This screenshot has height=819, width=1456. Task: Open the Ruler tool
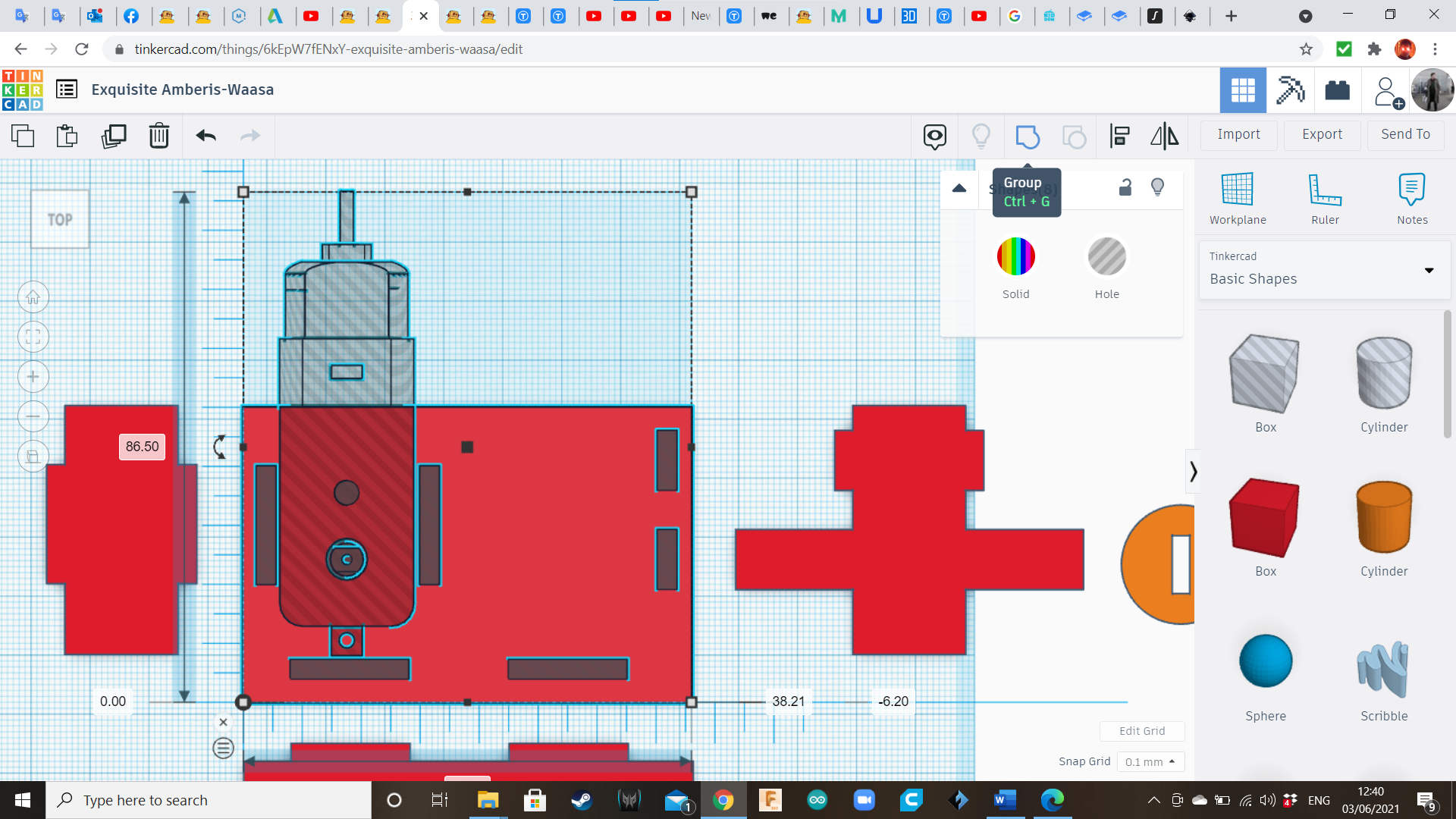[1325, 199]
